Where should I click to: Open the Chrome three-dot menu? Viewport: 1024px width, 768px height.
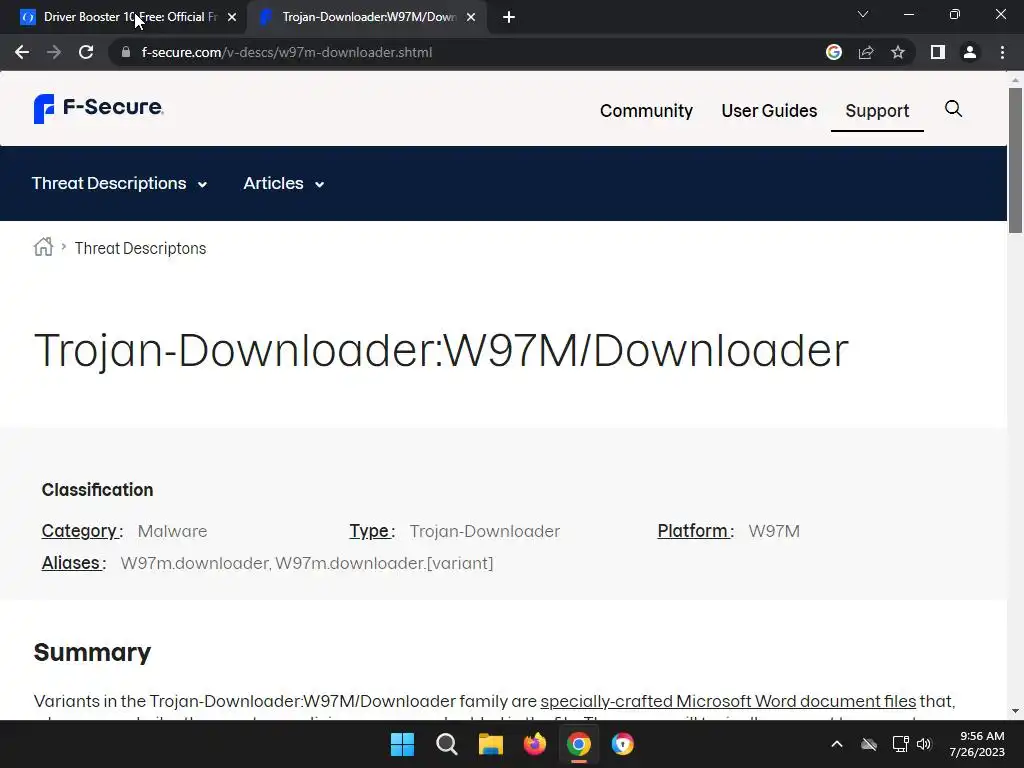coord(1002,52)
